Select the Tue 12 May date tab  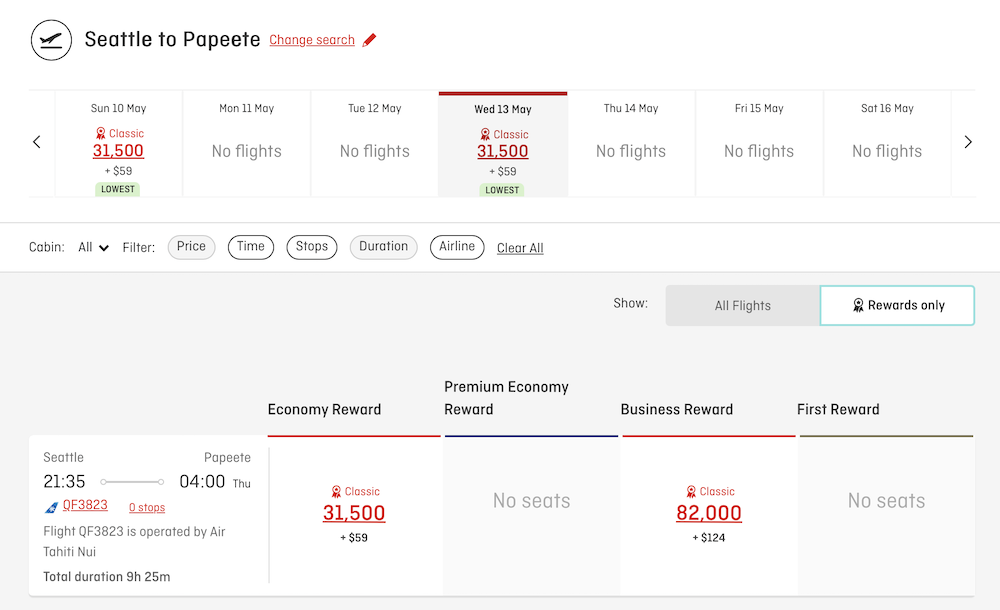(x=375, y=144)
